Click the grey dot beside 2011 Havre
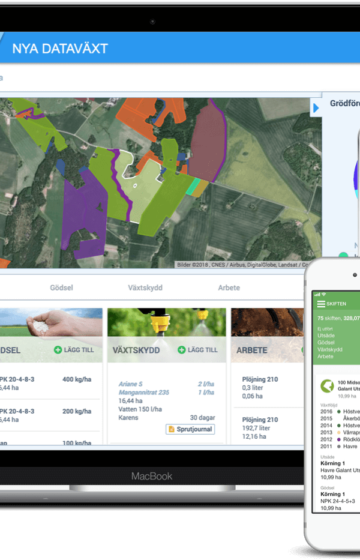Screen dimensions: 360x560 pyautogui.click(x=339, y=446)
